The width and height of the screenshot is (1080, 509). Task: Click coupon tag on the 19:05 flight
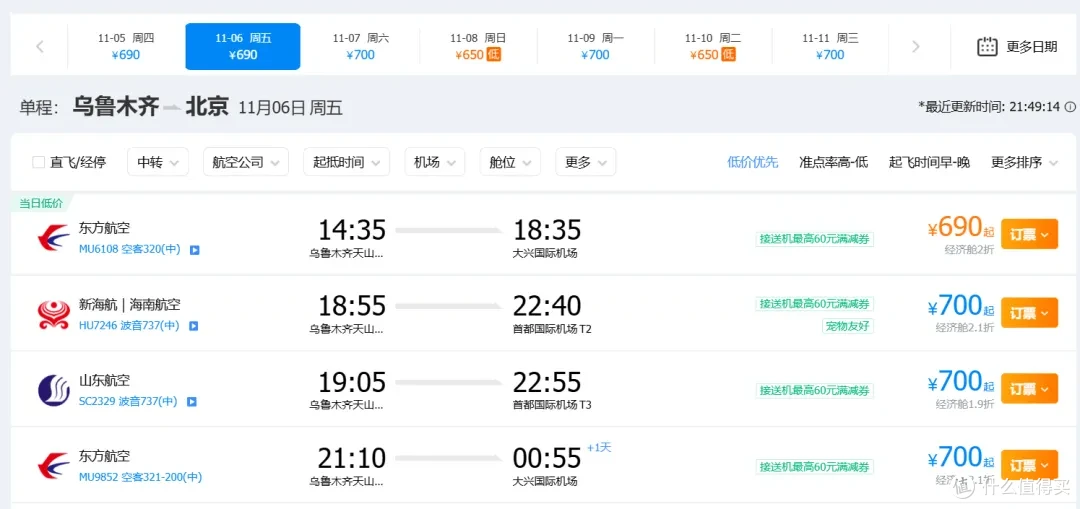814,391
